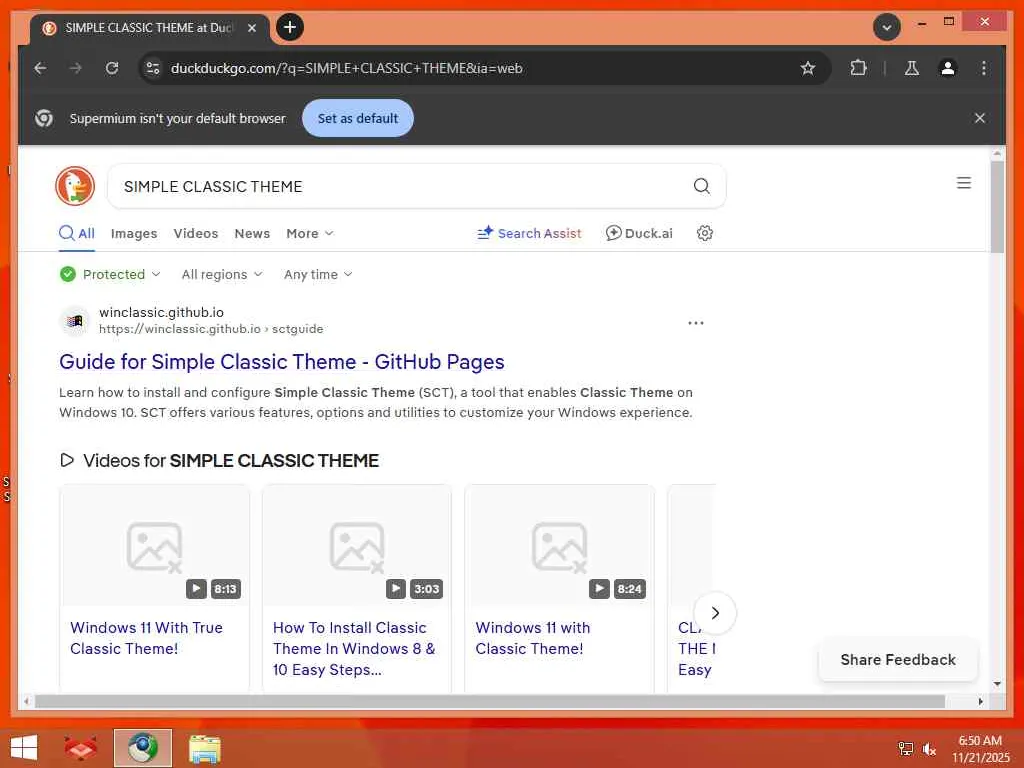The image size is (1024, 768).
Task: Open the tab search dropdown
Action: click(887, 27)
